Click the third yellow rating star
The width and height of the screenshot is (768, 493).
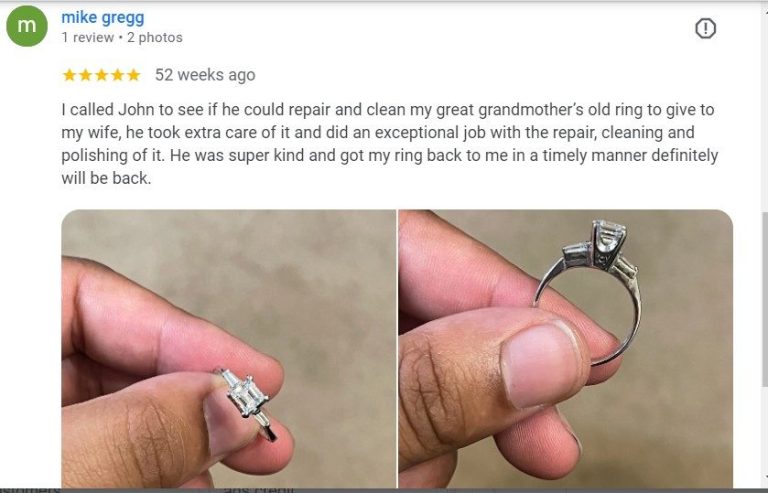click(x=101, y=75)
